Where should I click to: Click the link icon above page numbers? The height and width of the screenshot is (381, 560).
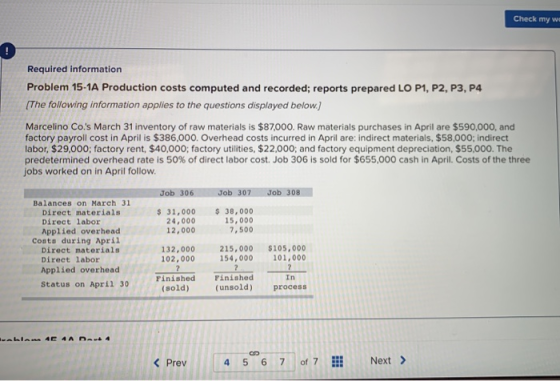click(254, 353)
